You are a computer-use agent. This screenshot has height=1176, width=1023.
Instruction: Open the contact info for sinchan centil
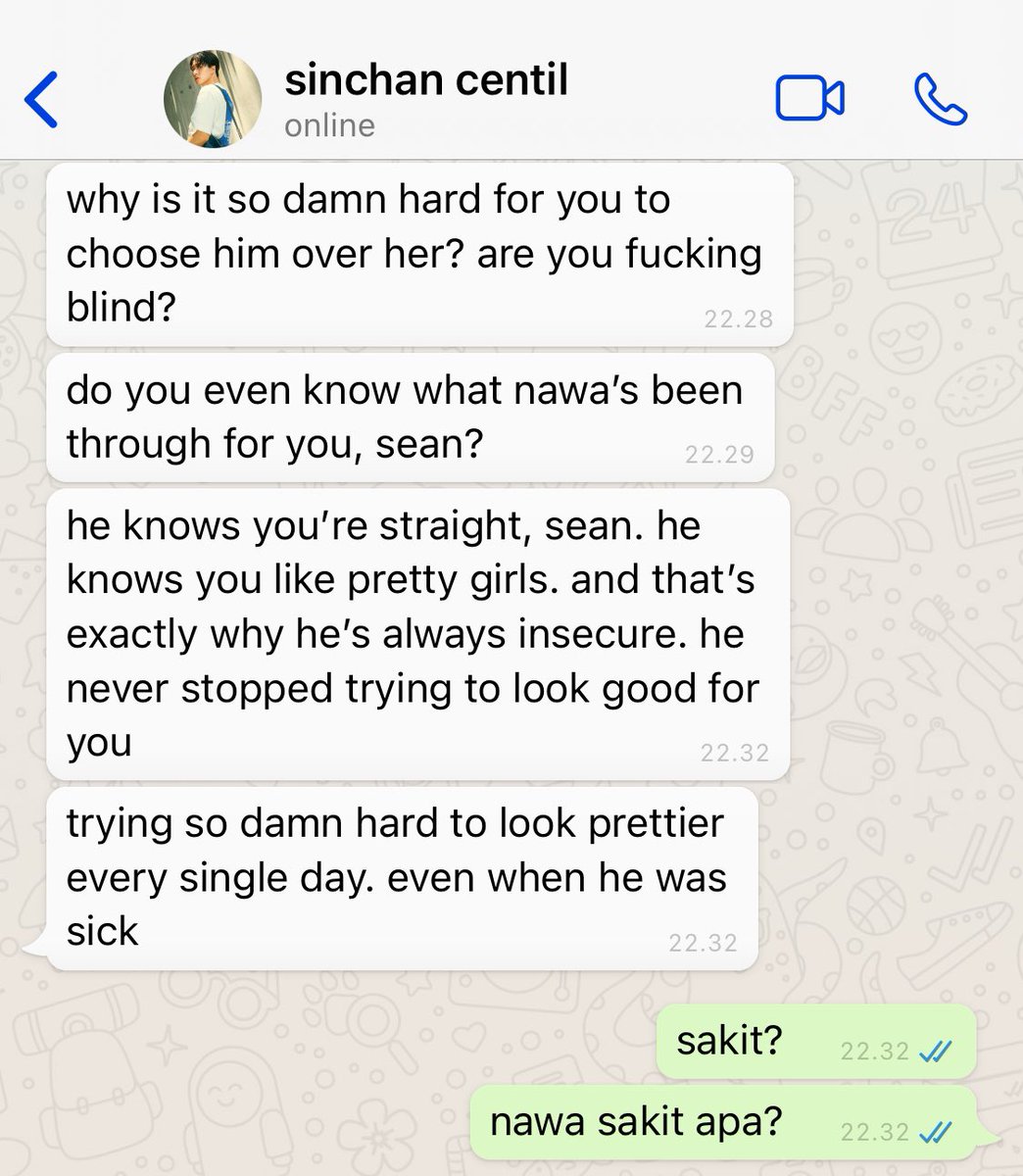click(x=426, y=79)
